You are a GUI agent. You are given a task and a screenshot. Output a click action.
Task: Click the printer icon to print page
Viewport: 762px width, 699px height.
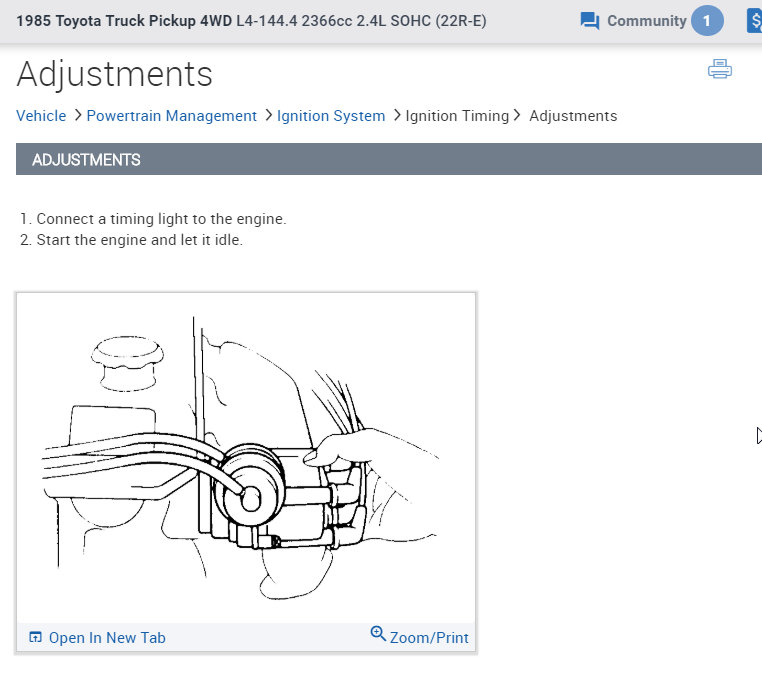(x=720, y=69)
